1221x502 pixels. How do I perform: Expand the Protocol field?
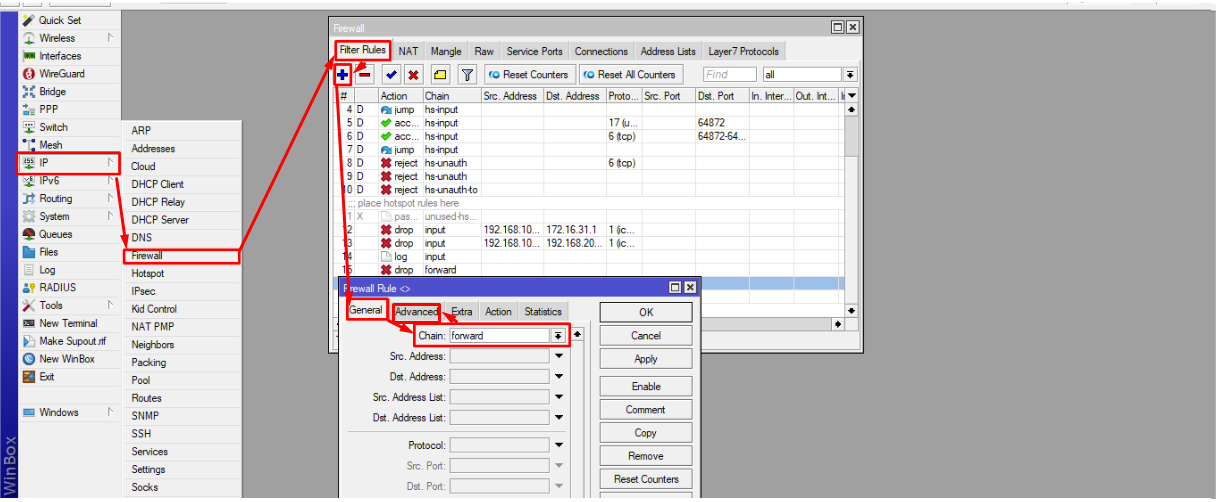point(559,445)
